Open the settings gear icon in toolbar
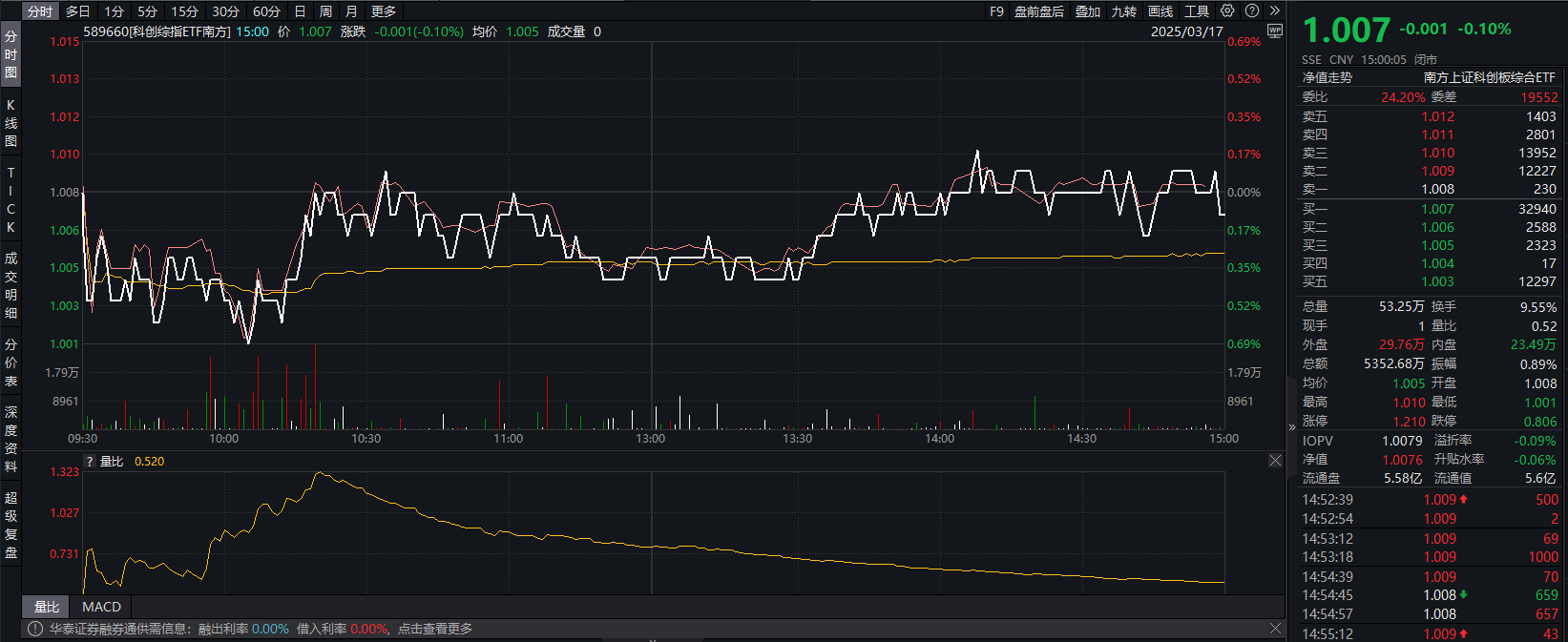Viewport: 1568px width, 642px height. (1227, 10)
